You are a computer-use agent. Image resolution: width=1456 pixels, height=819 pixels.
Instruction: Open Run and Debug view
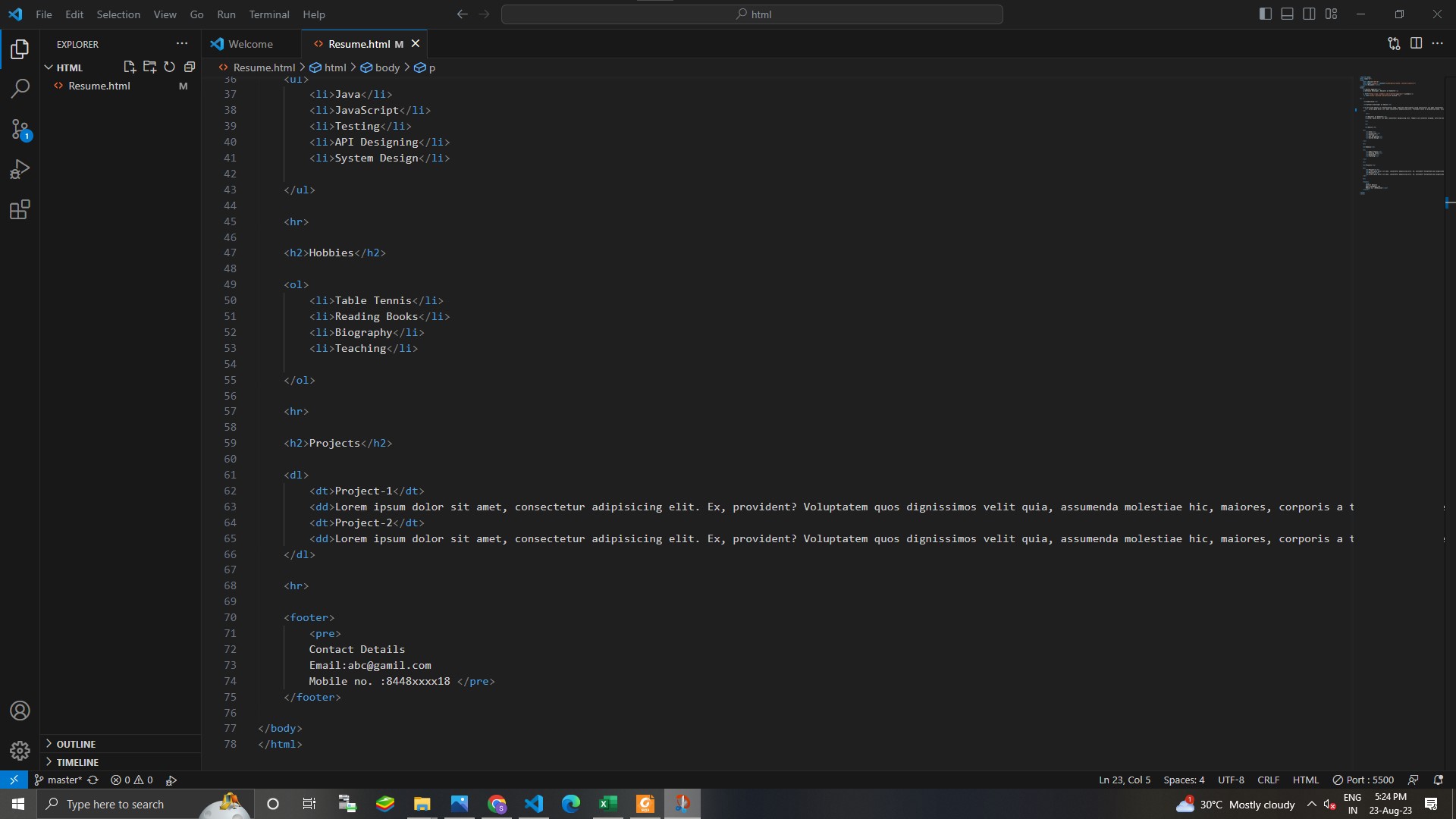pos(20,169)
